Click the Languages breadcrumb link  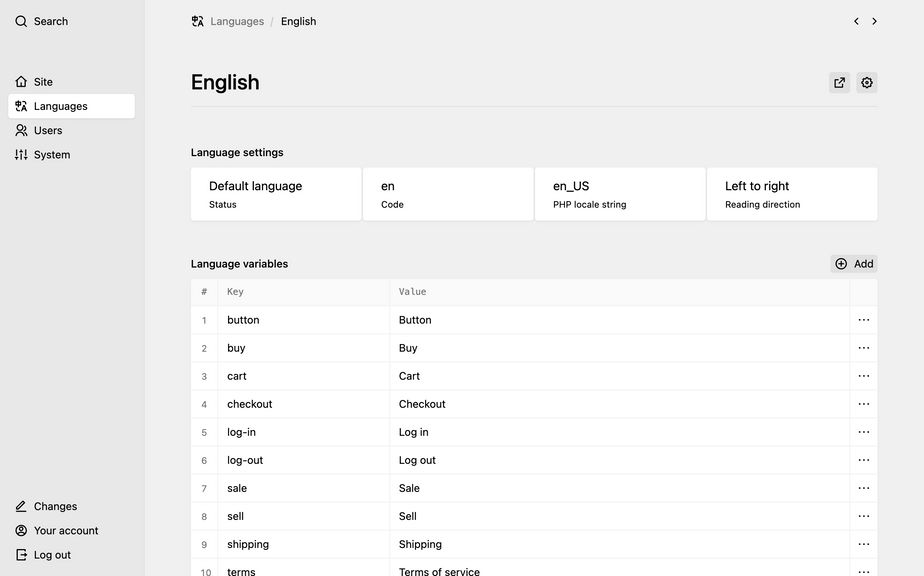click(237, 21)
